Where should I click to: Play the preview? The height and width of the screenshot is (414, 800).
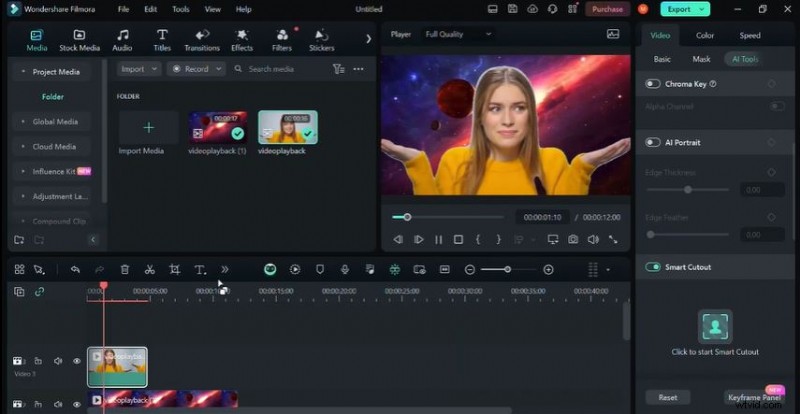click(x=418, y=239)
